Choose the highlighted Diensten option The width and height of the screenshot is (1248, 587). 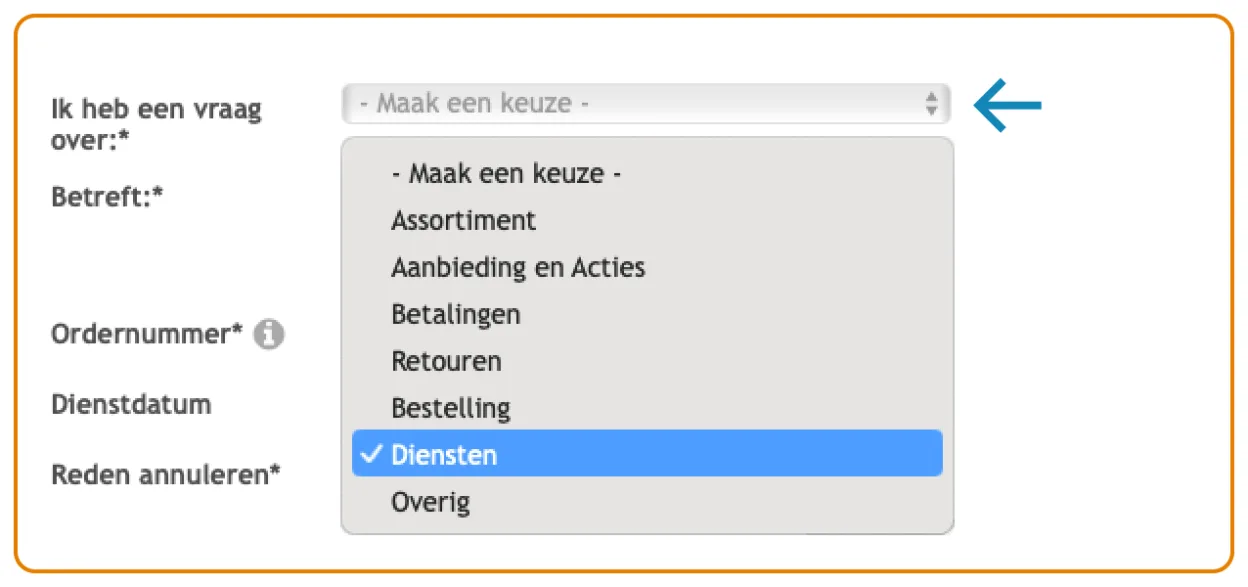[x=647, y=454]
